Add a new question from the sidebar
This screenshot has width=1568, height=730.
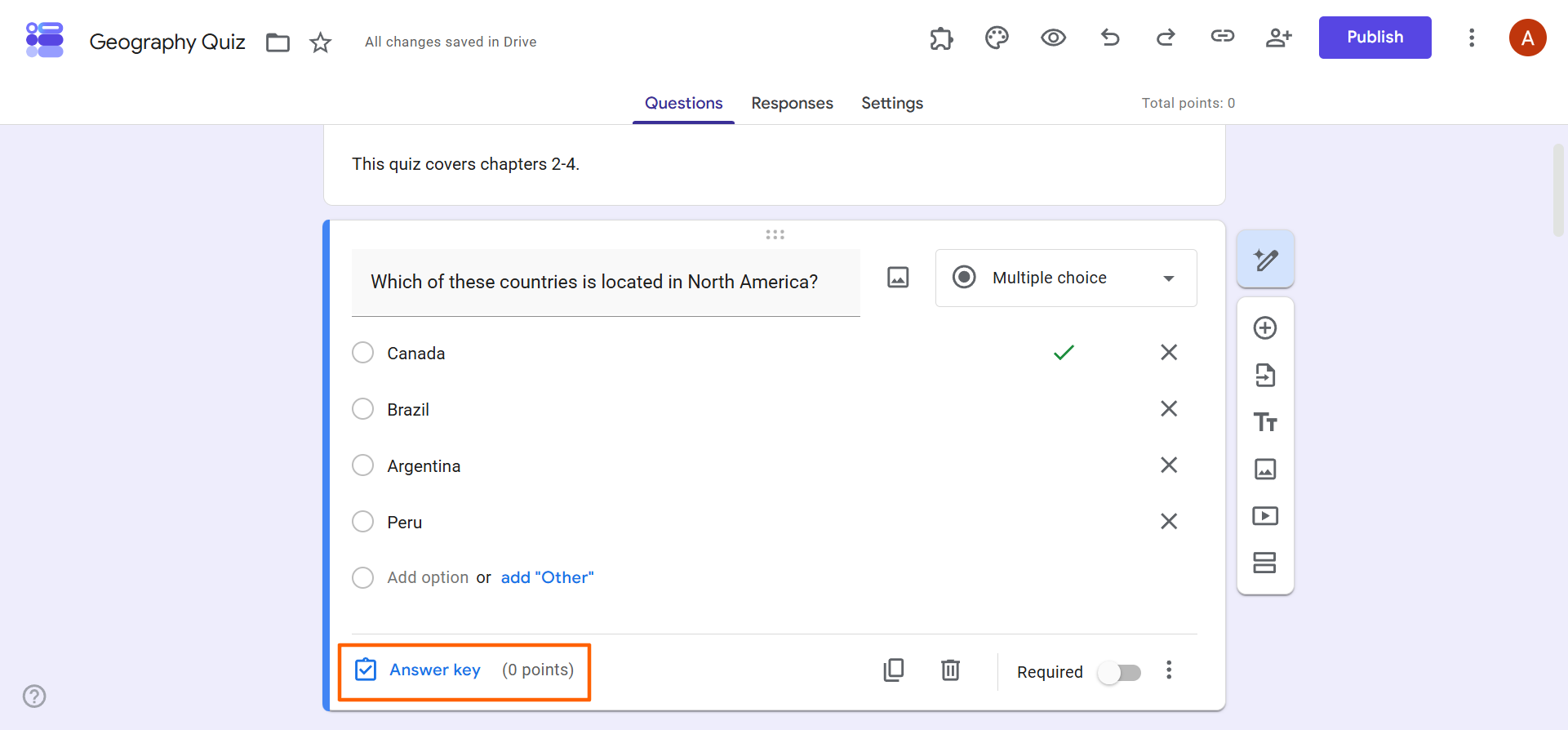1265,328
